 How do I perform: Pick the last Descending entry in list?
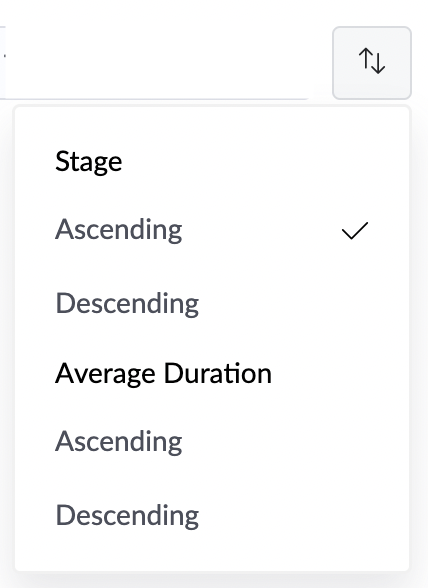(x=212, y=515)
